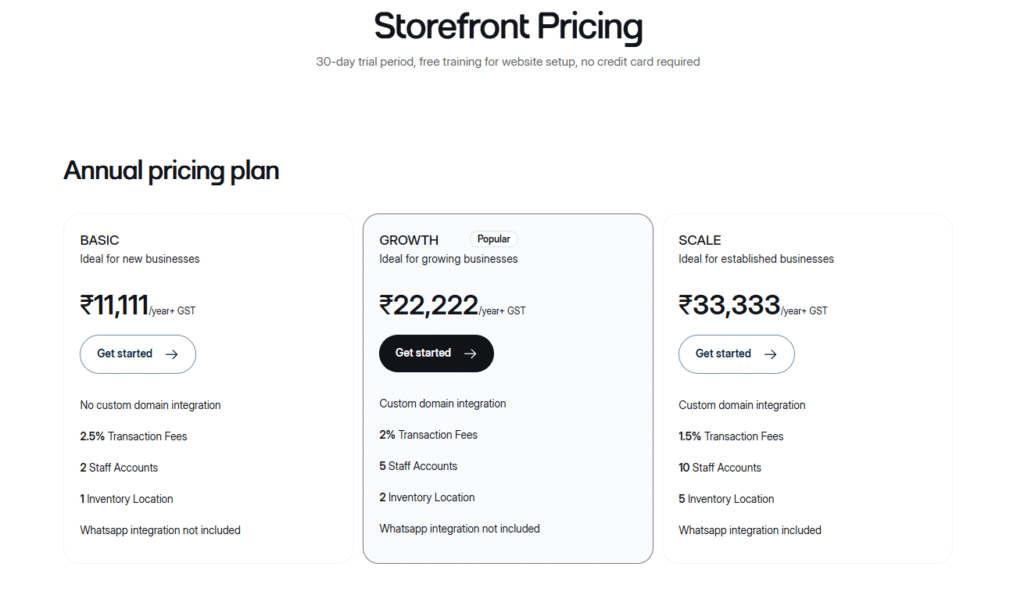Click the 5 Staff Accounts feature line
Image resolution: width=1024 pixels, height=592 pixels.
point(418,466)
